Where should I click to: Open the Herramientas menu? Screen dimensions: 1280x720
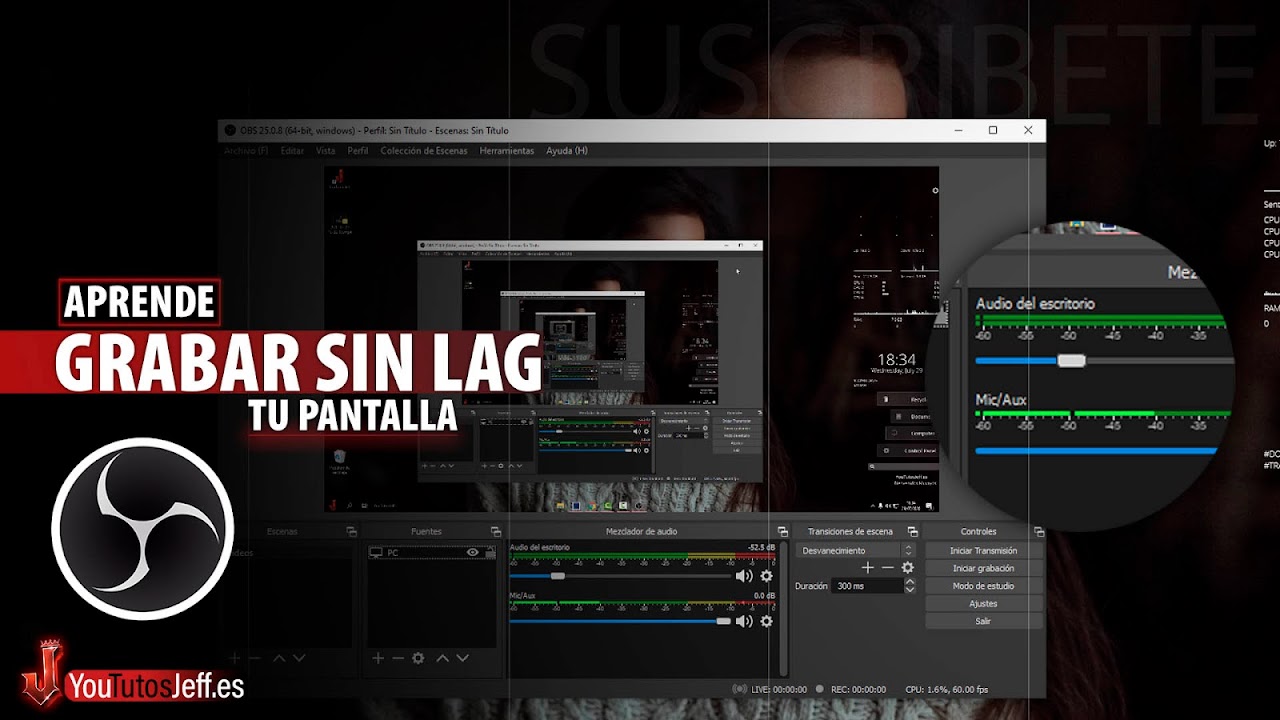pyautogui.click(x=507, y=151)
